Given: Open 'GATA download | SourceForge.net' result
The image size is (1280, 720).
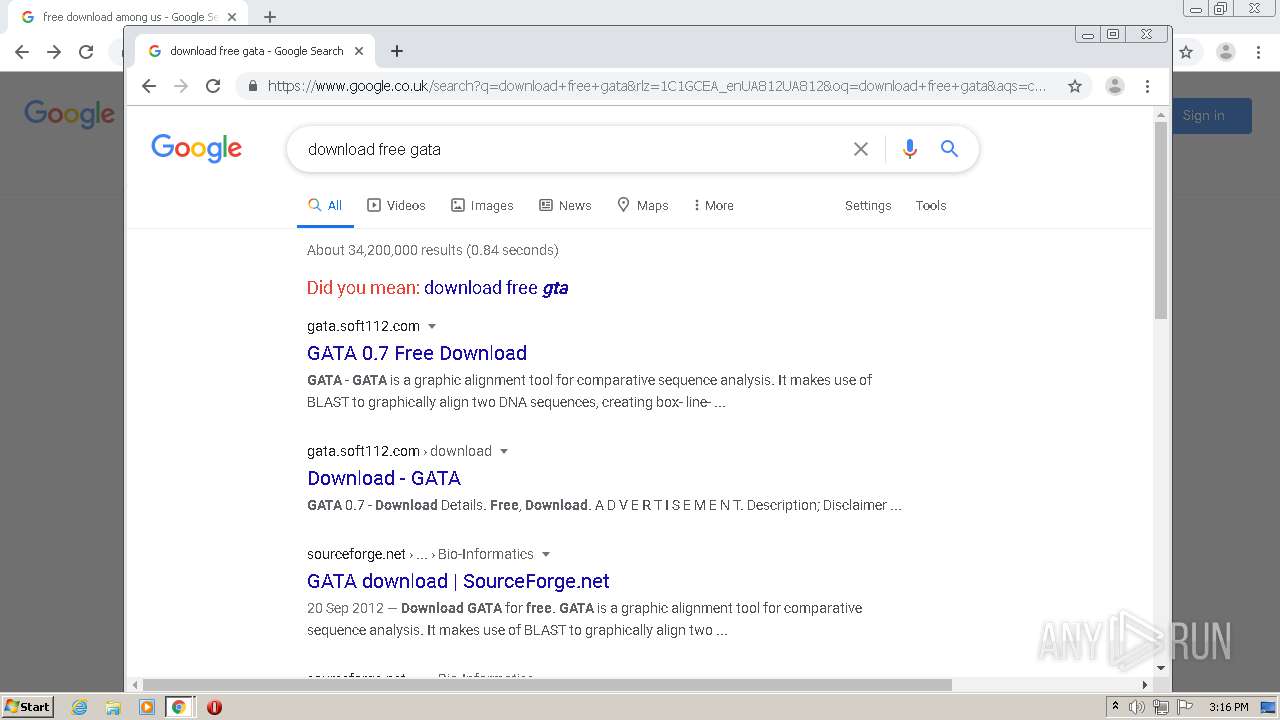Looking at the screenshot, I should 458,581.
